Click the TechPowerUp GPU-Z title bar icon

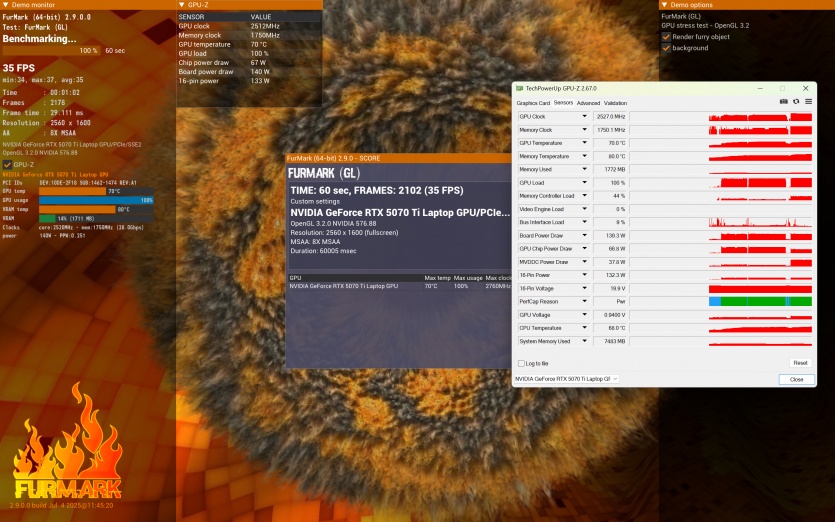(x=519, y=88)
